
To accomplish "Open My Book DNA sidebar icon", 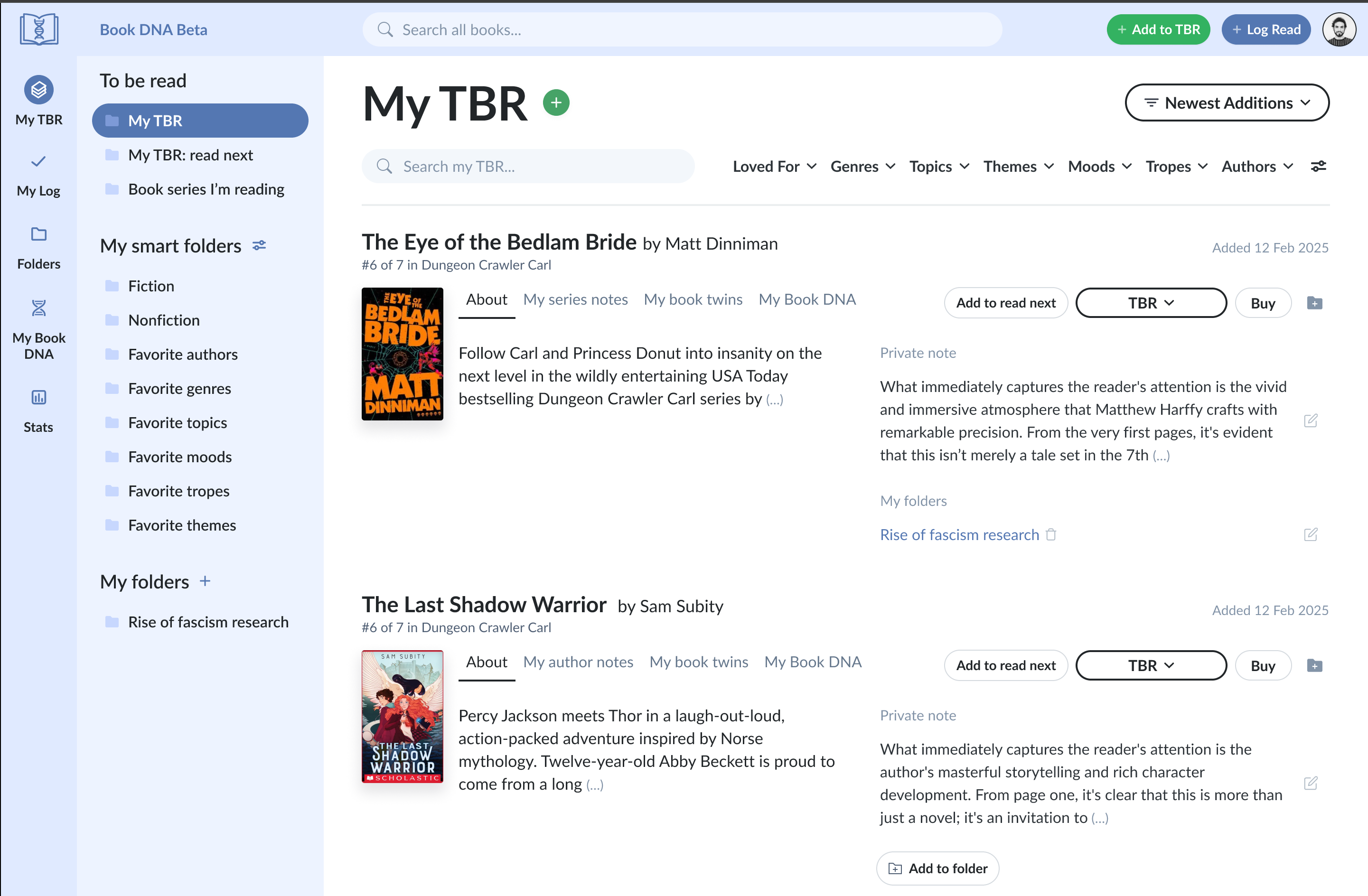I will 38,308.
